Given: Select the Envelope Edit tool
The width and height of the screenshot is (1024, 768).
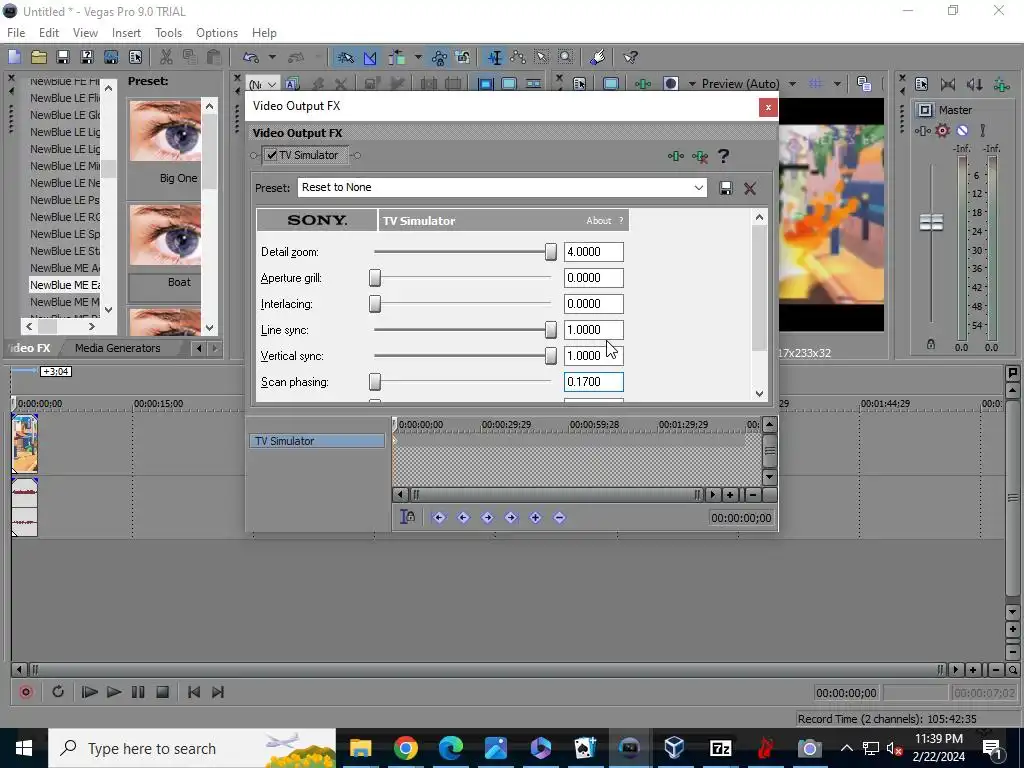Looking at the screenshot, I should tap(519, 57).
